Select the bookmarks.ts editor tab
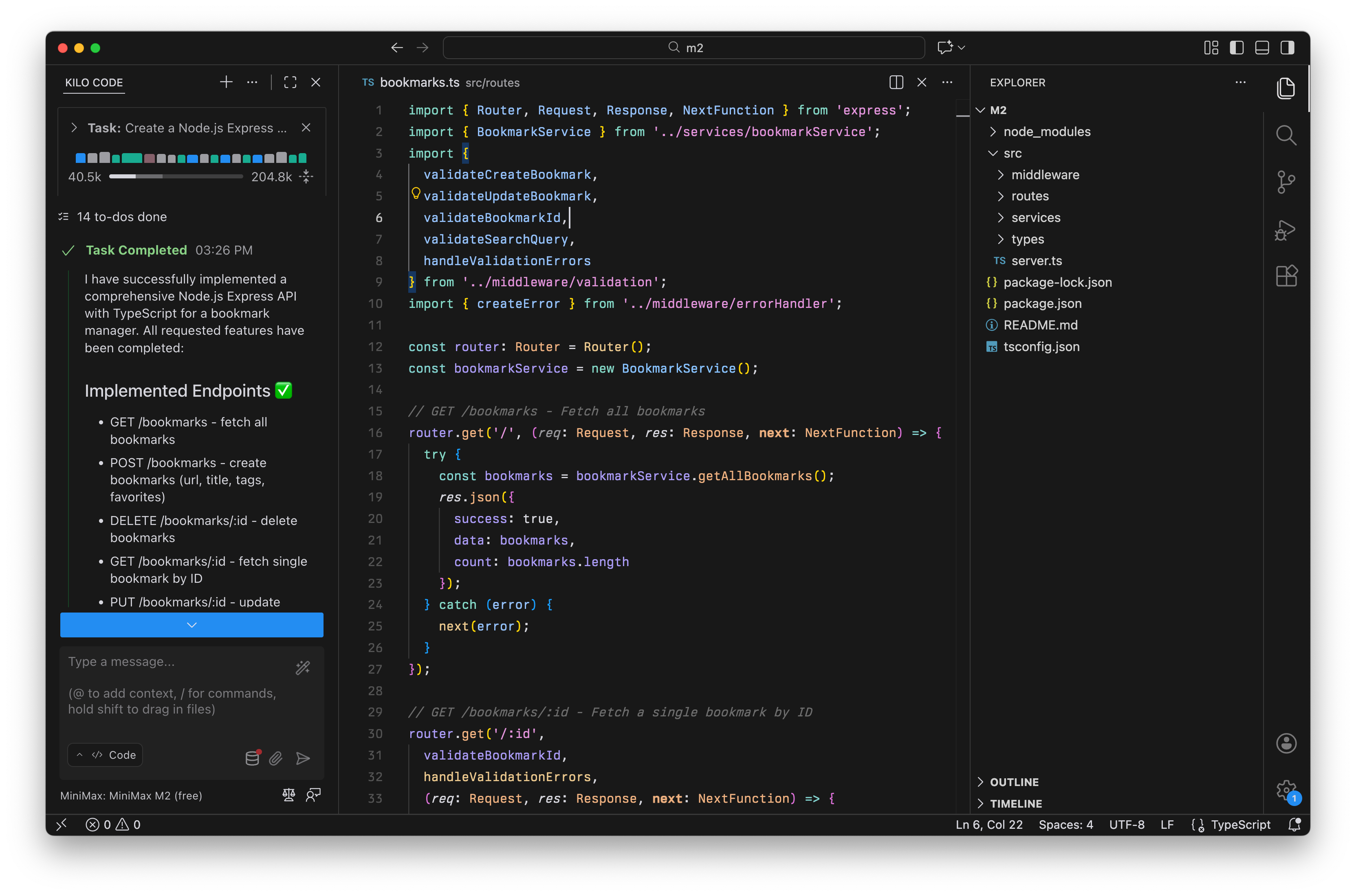Viewport: 1356px width, 896px height. (x=419, y=82)
